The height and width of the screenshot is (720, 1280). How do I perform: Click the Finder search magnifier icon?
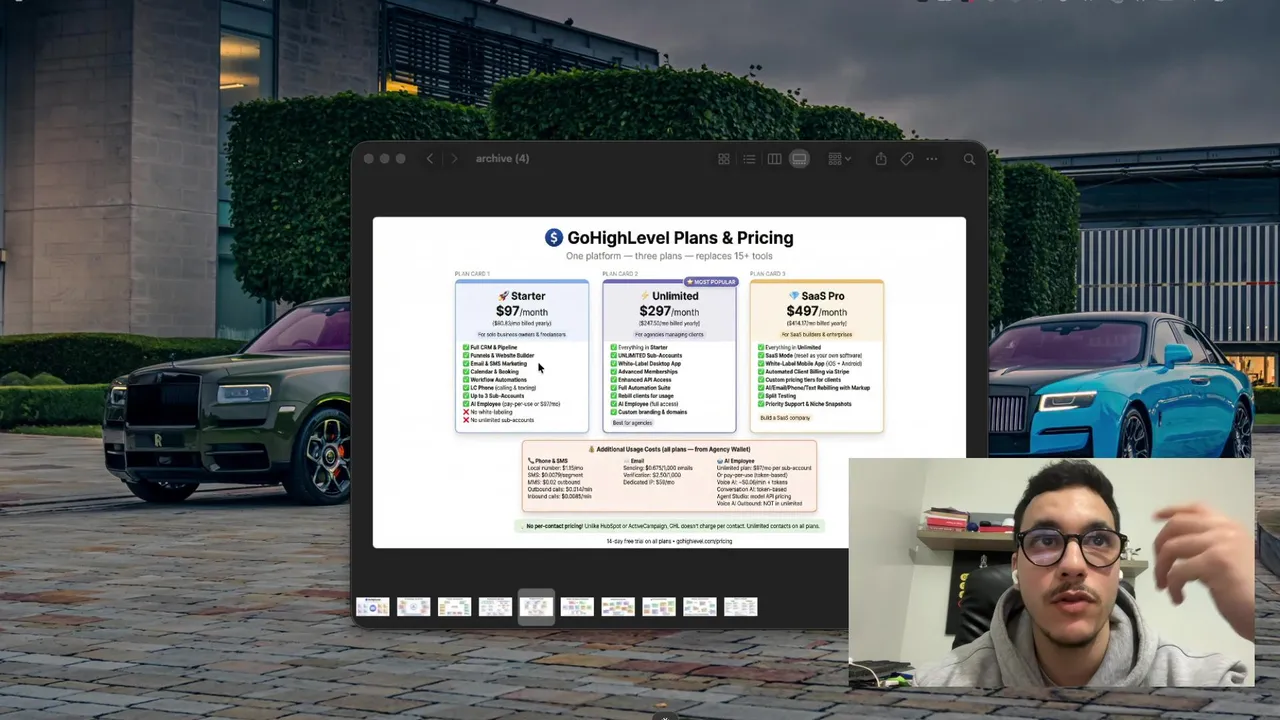(969, 159)
